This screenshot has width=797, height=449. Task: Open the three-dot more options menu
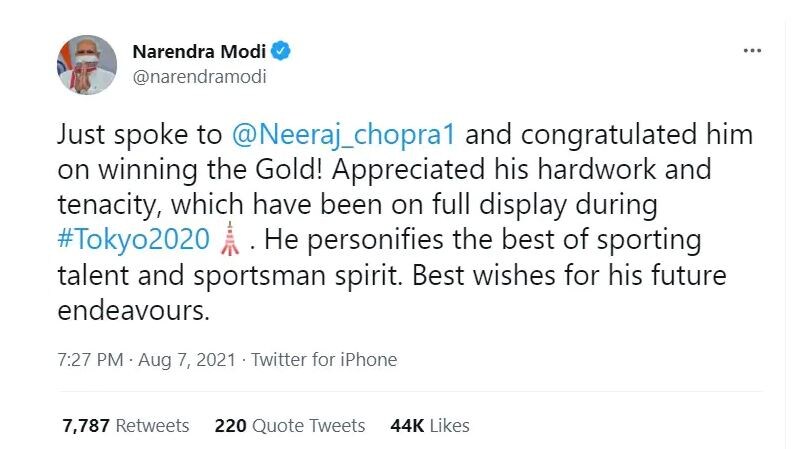752,50
